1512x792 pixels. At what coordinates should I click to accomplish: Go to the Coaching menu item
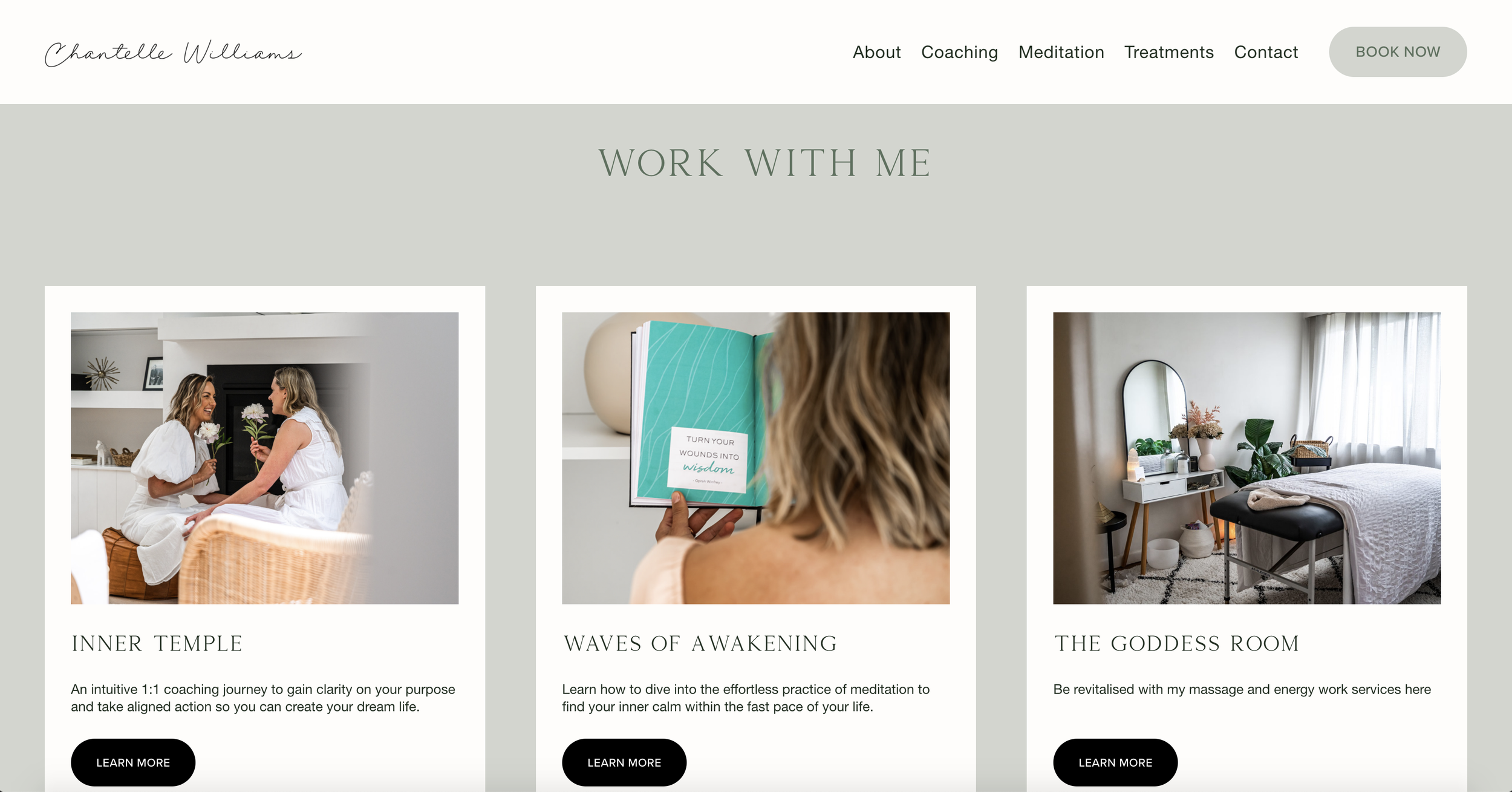959,53
